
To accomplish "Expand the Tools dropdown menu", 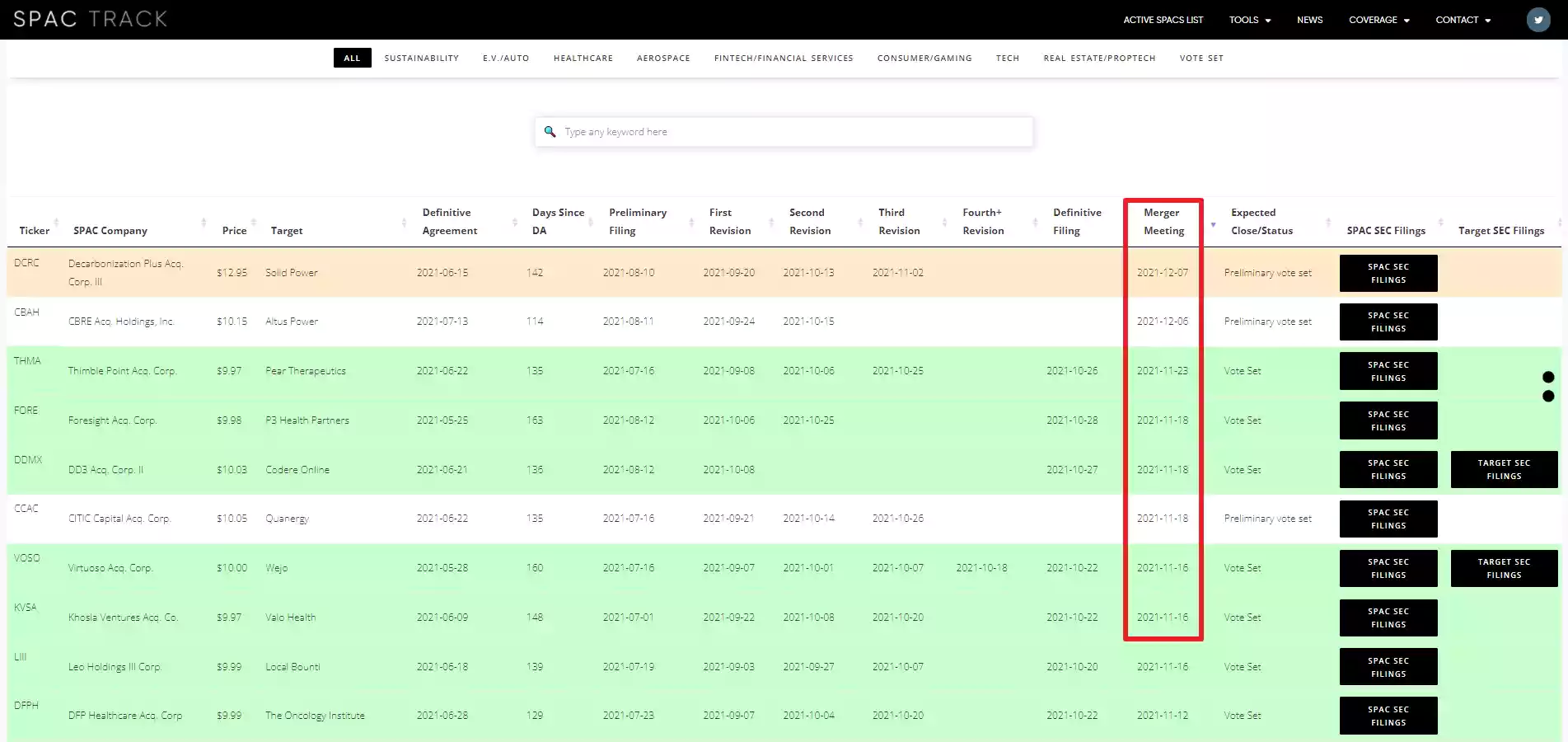I will (x=1250, y=20).
